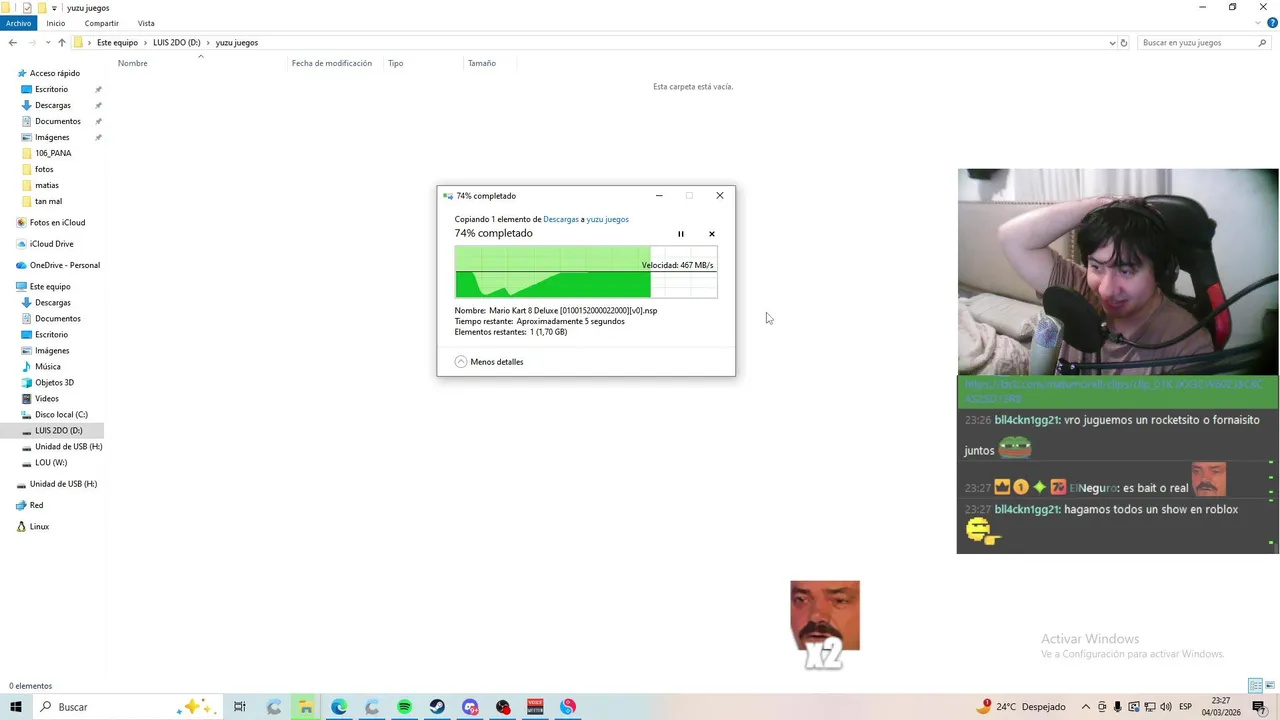Switch to the Compartir ribbon tab

tap(102, 23)
